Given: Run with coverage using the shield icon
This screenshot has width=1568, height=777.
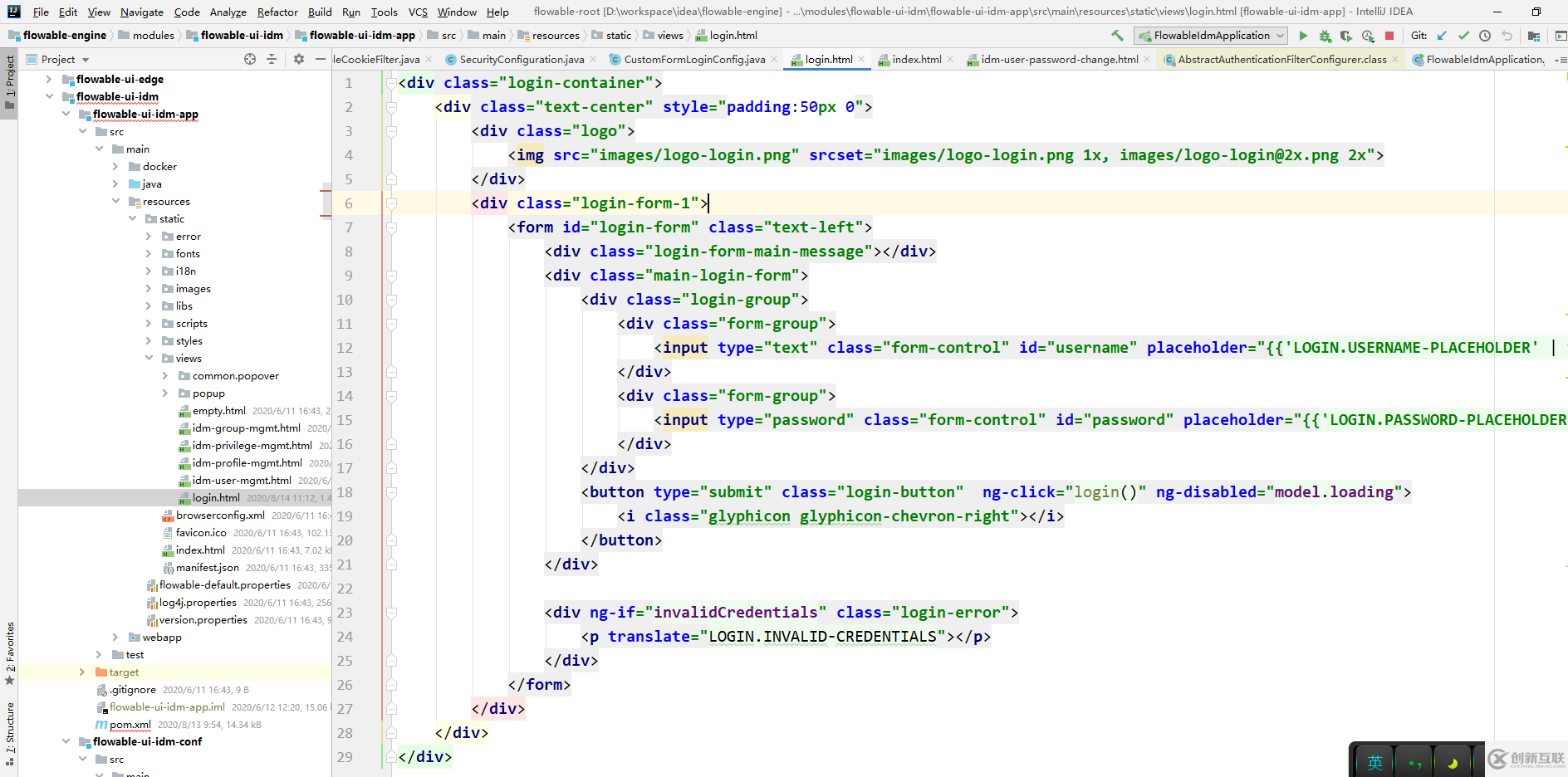Looking at the screenshot, I should tap(1346, 36).
